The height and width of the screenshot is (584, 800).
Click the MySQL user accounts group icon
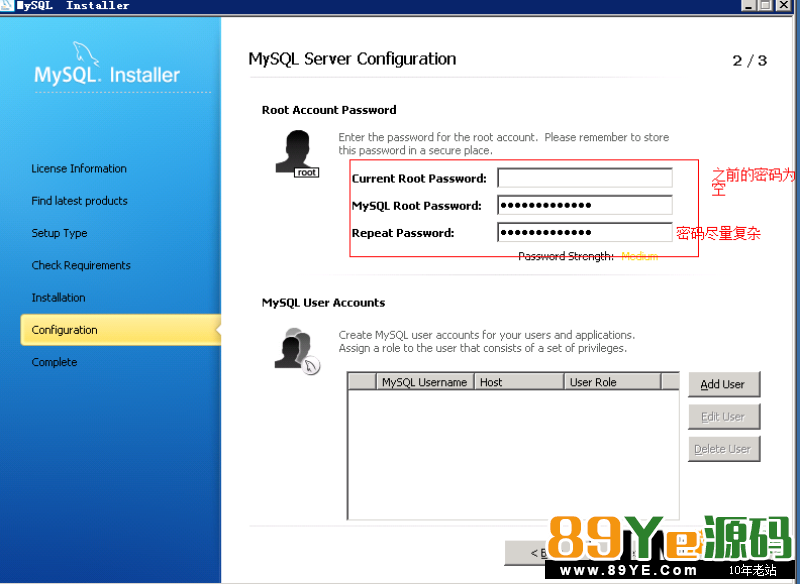[x=297, y=350]
